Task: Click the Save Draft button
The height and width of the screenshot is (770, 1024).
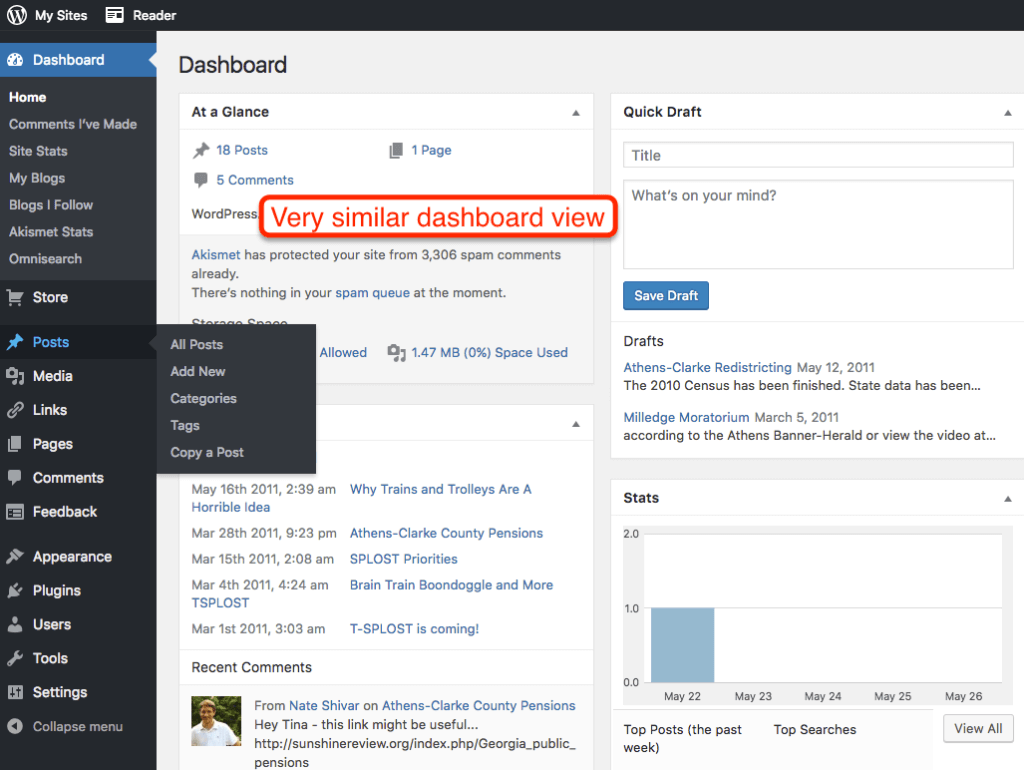Action: pos(665,295)
